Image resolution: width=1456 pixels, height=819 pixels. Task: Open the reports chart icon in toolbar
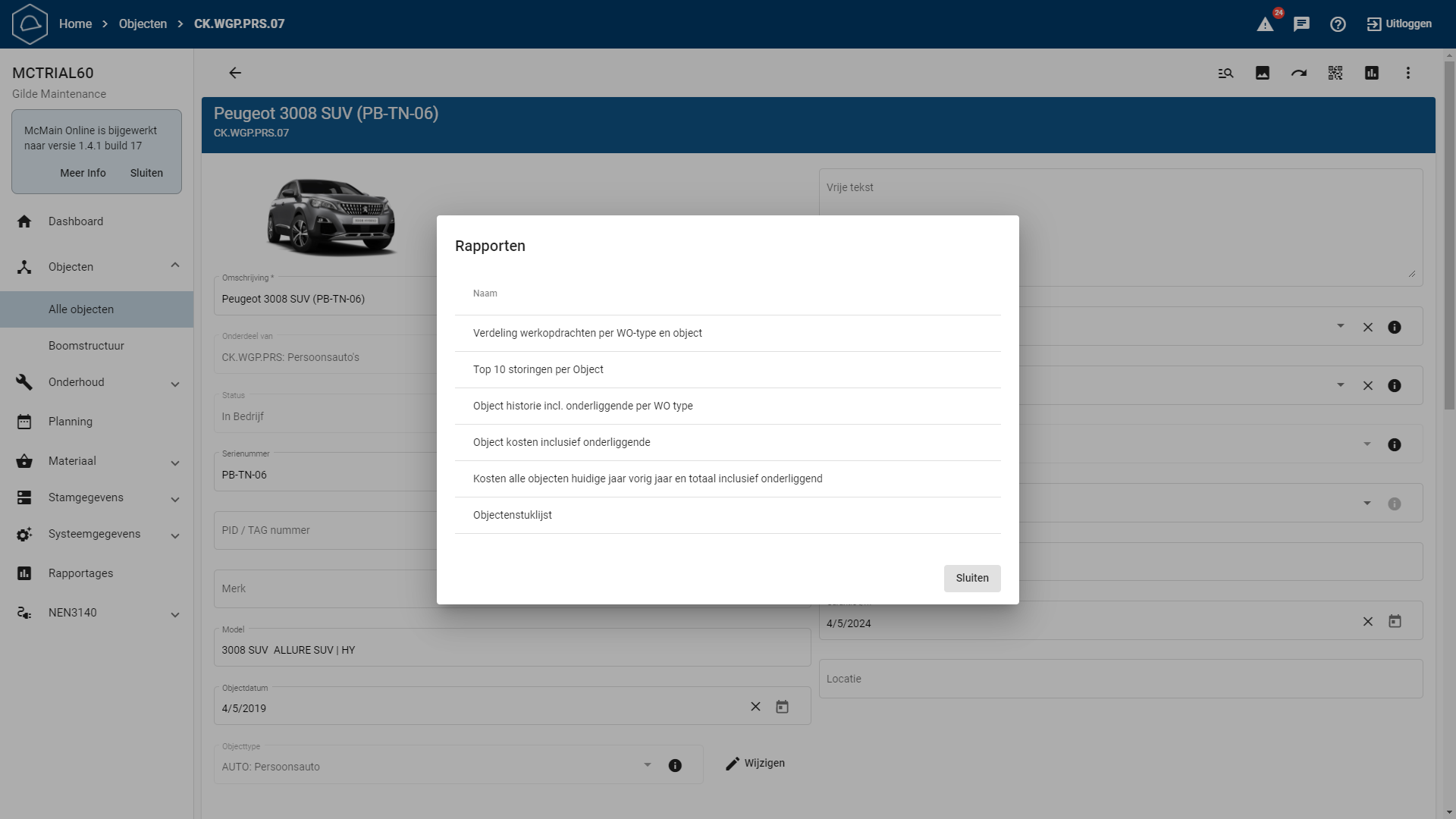(1372, 73)
